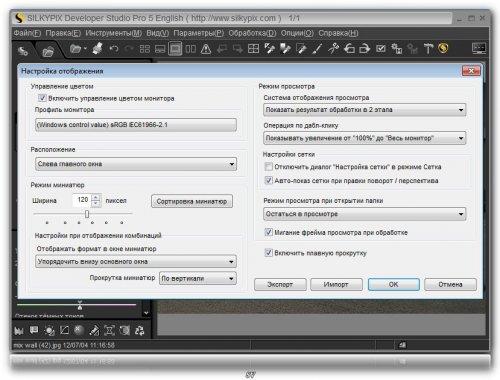Rotate image right with toolbar icon
Viewport: 500px width, 380px height.
click(364, 49)
